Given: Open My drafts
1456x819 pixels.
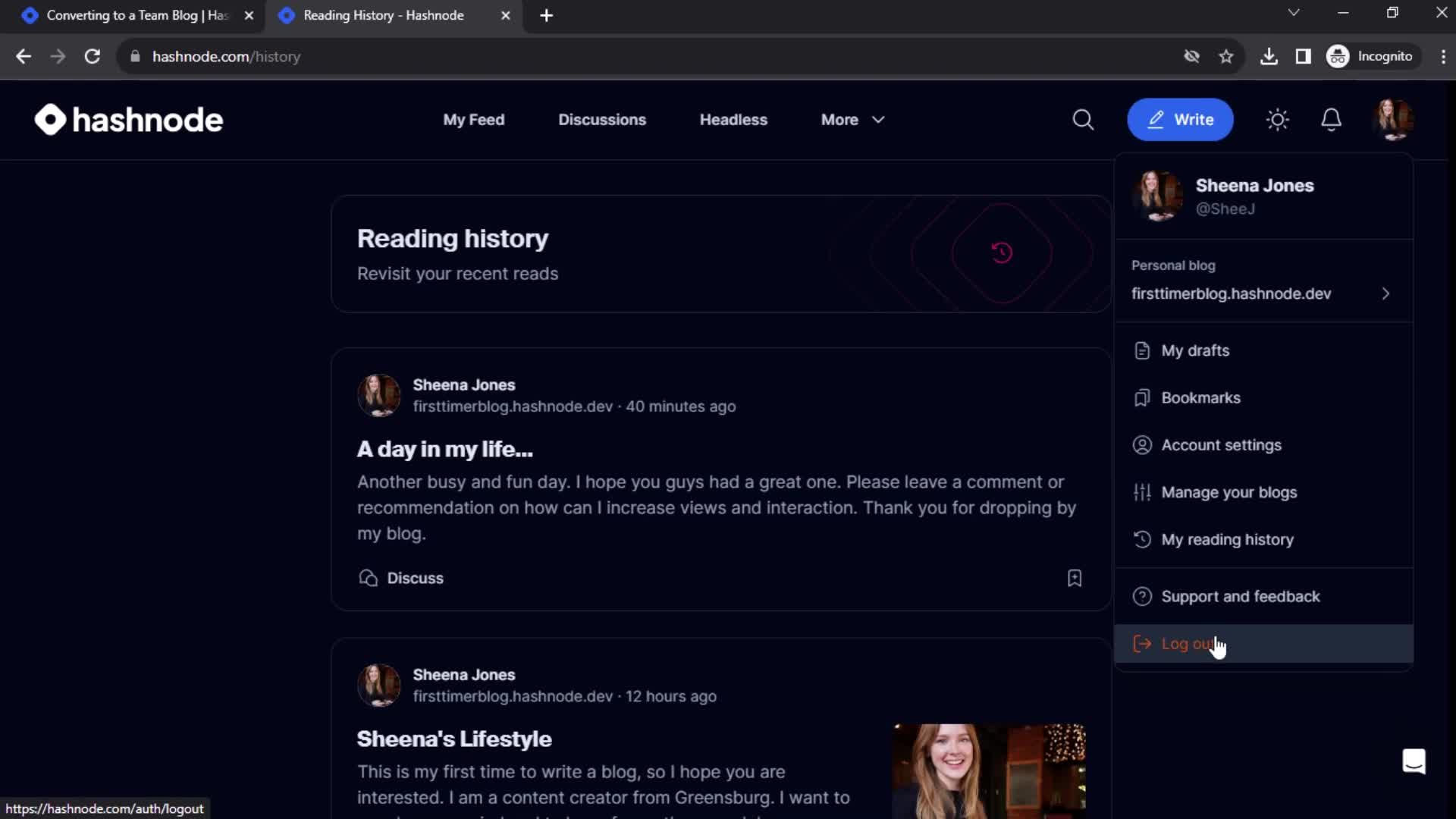Looking at the screenshot, I should (1263, 350).
